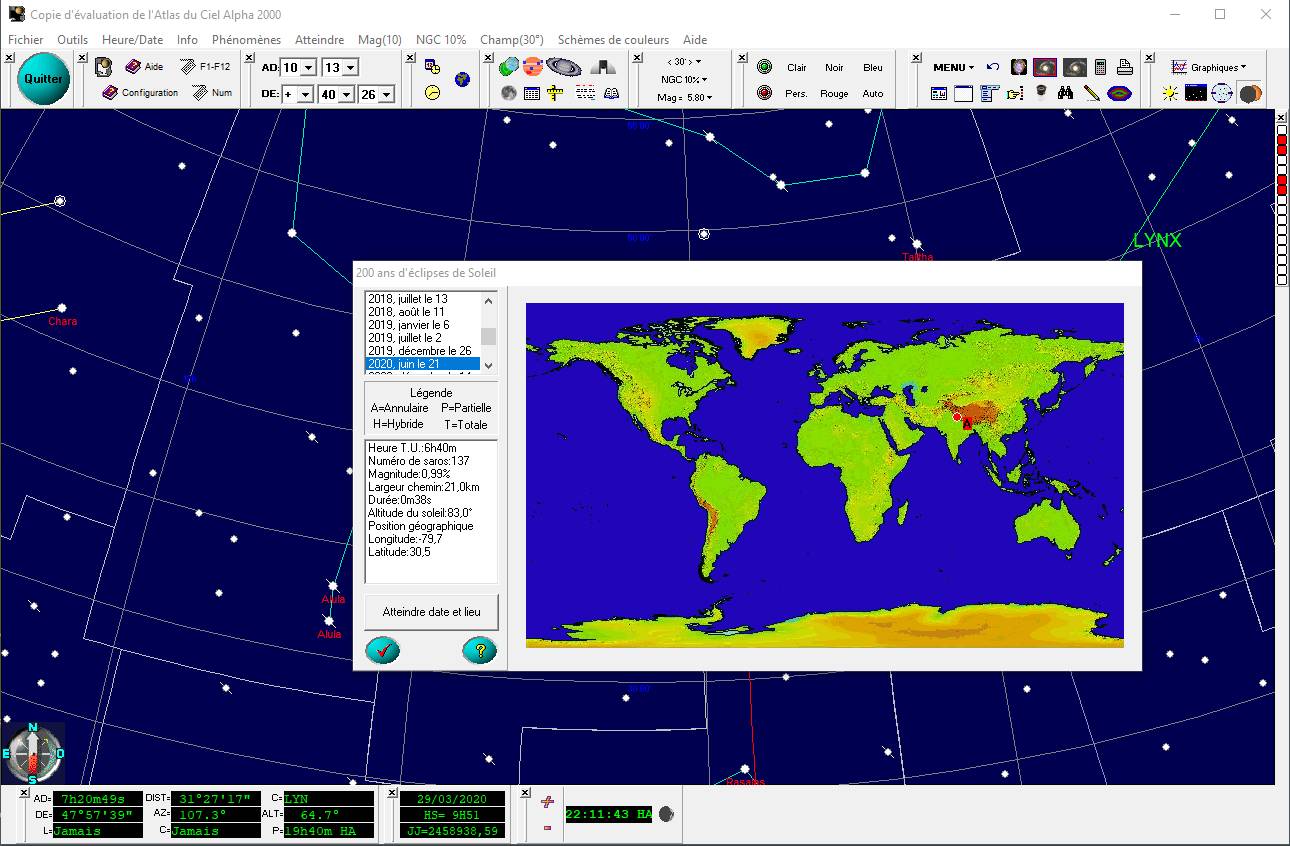Click the pencil drawing icon
The image size is (1290, 846).
pyautogui.click(x=1092, y=94)
